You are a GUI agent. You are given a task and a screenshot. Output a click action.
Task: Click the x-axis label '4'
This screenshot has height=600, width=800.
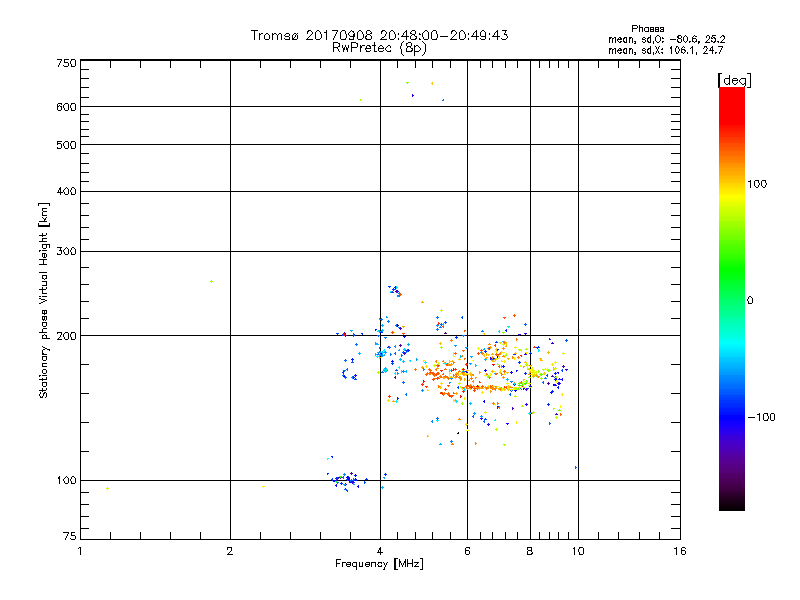[380, 551]
